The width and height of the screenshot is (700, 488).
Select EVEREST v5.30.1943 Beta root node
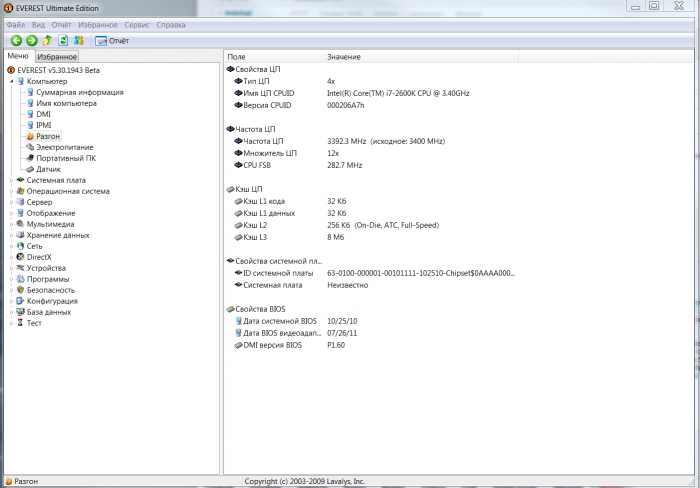(58, 70)
